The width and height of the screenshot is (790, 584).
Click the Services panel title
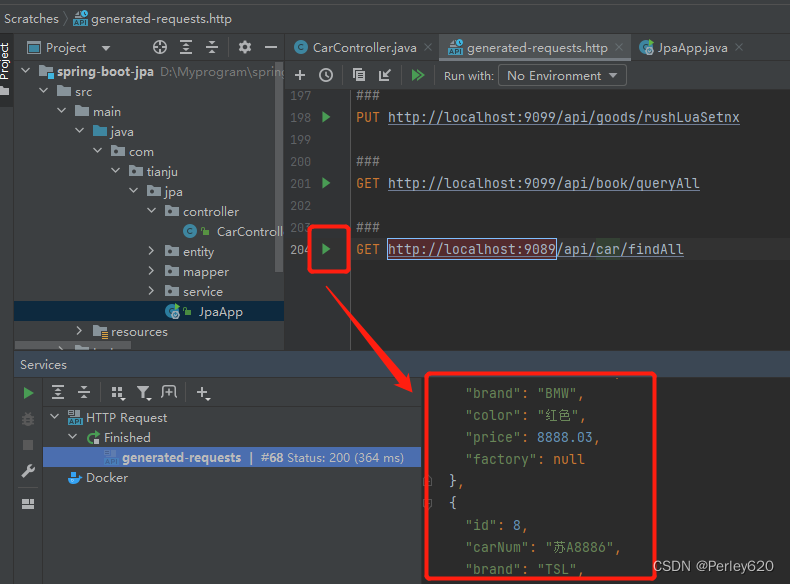tap(43, 365)
